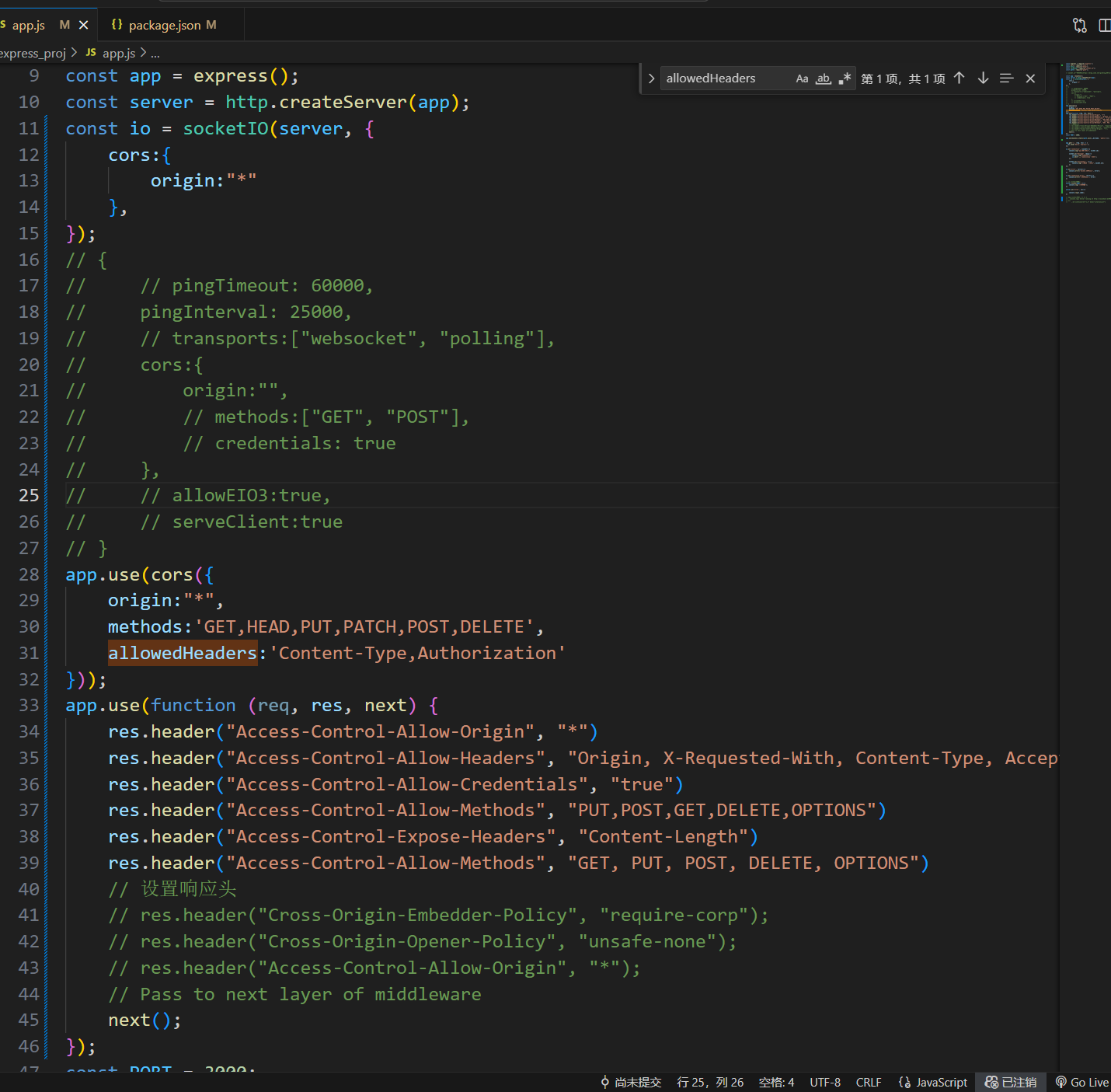
Task: Open changes compare icon in editor toolbar
Action: click(x=1079, y=26)
